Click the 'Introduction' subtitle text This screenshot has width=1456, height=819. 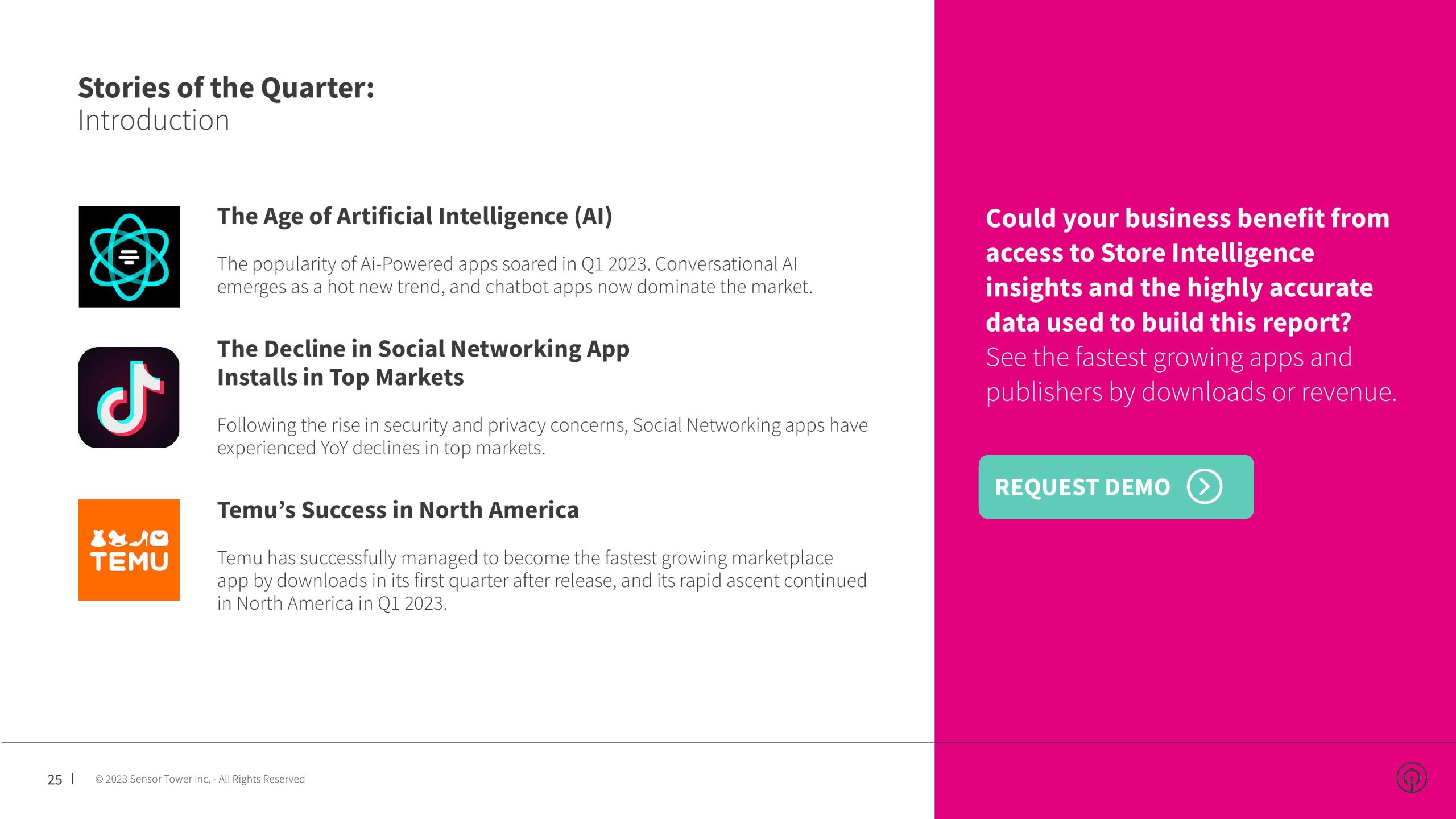(x=154, y=121)
